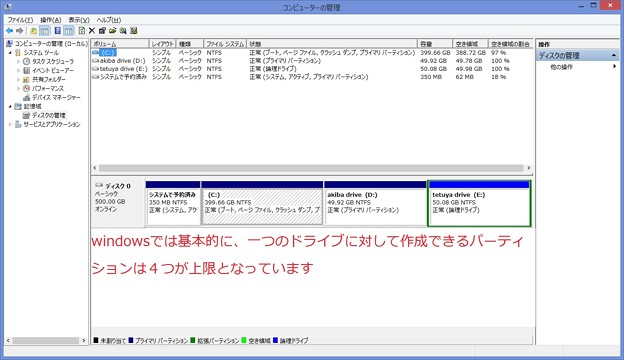This screenshot has width=624, height=360.
Task: Open the ファイル(F) menu
Action: coord(20,20)
